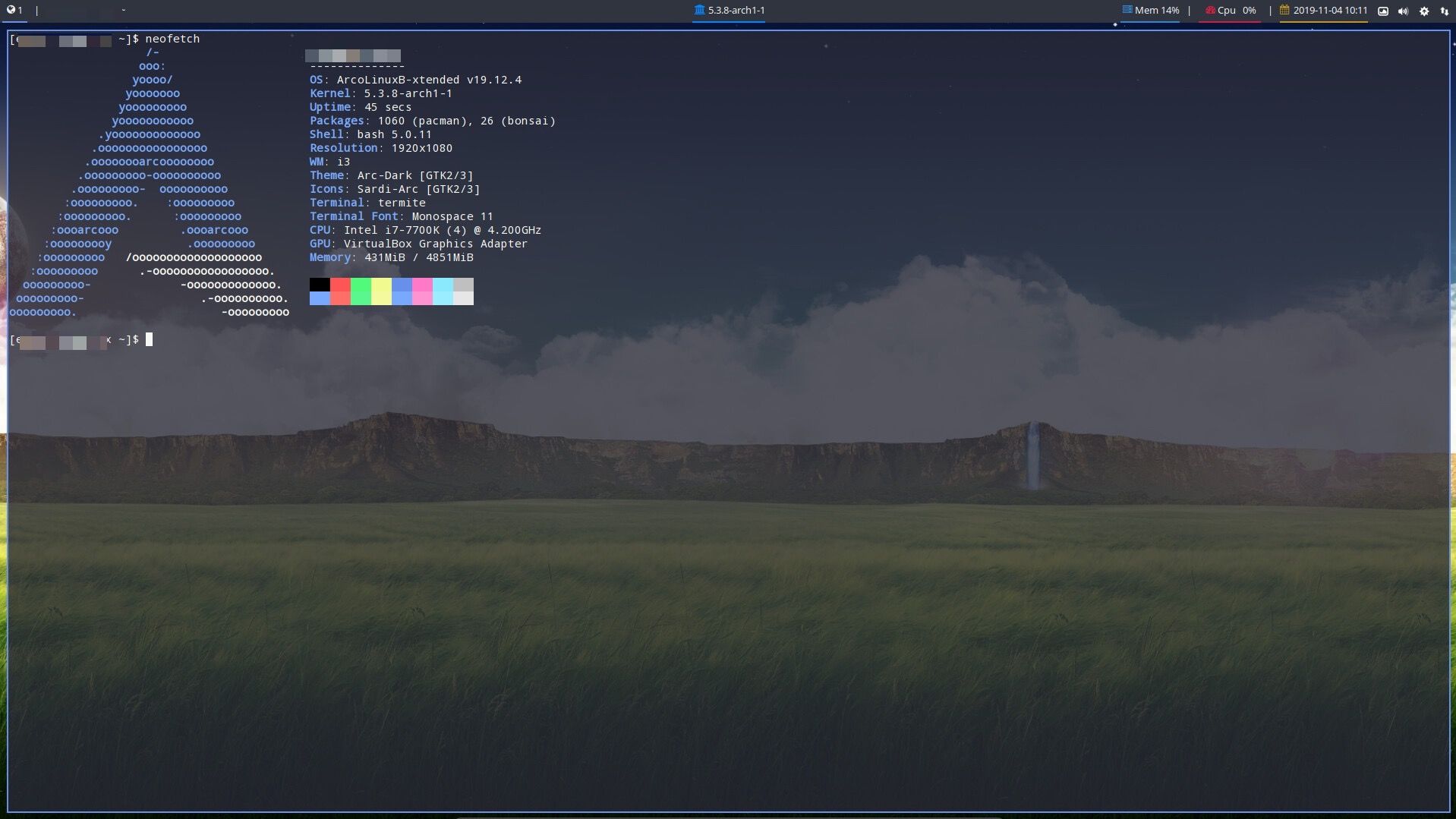
Task: Click the Packages 1060 (pacman) line
Action: (432, 121)
